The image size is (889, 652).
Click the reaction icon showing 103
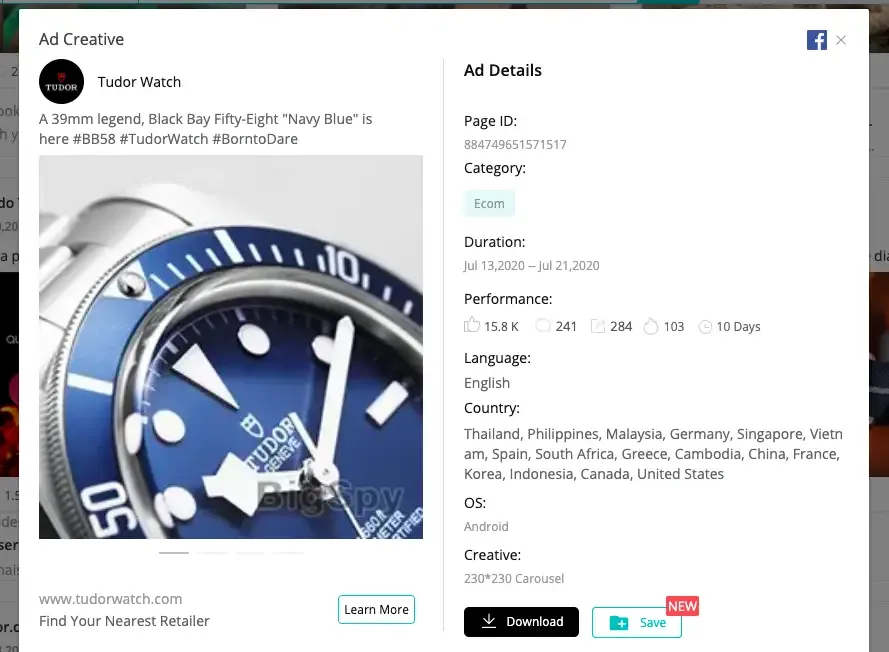pyautogui.click(x=649, y=325)
